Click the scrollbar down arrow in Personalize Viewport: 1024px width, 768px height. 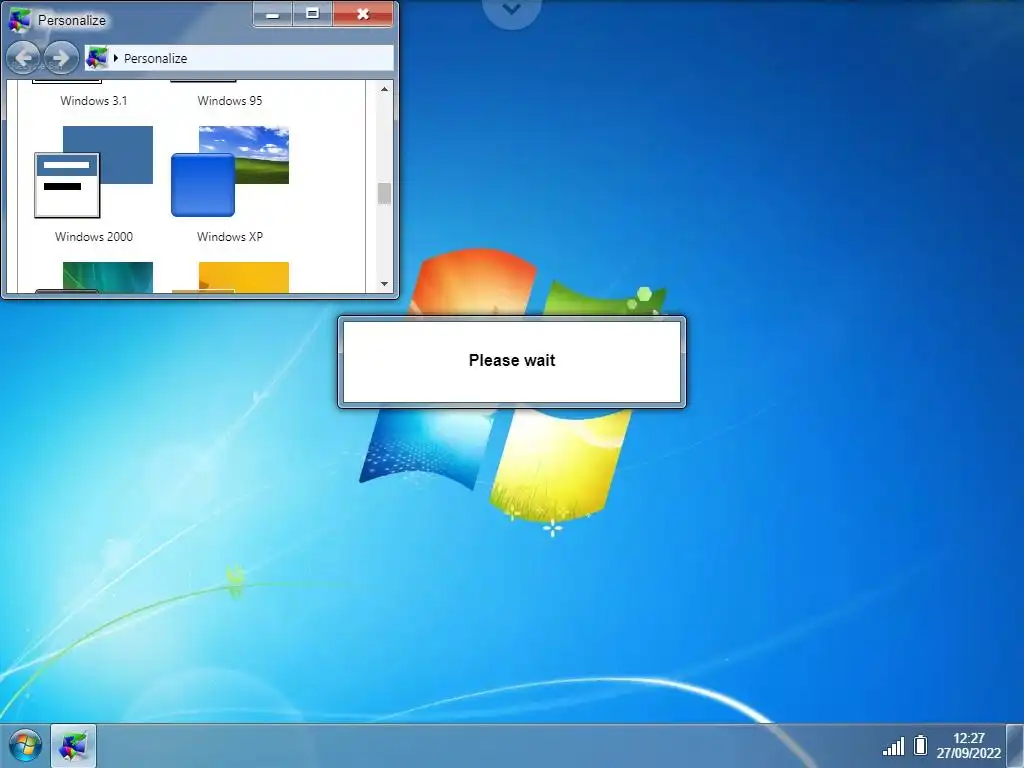pyautogui.click(x=384, y=283)
